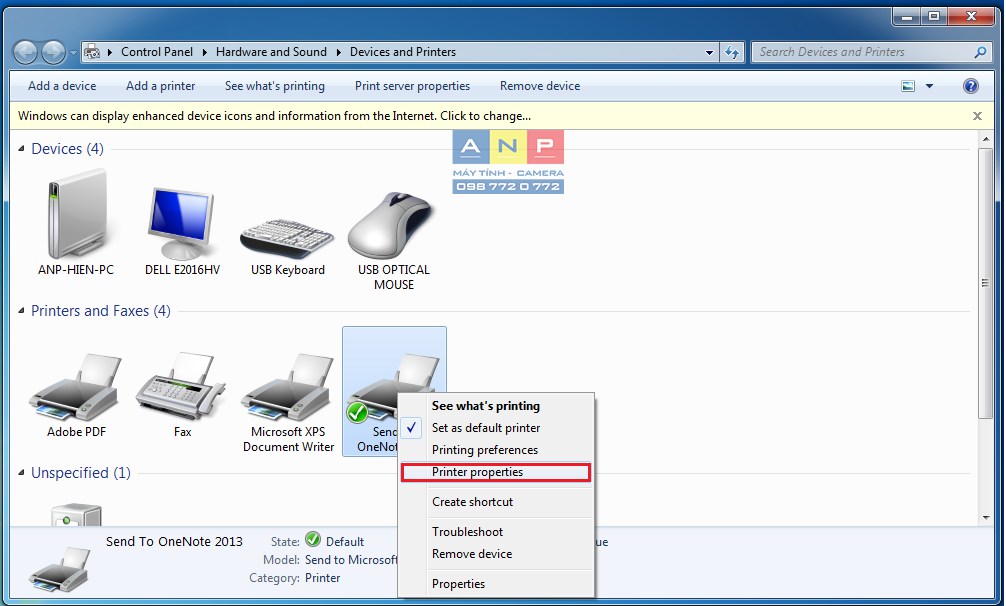Click the Hardware and Sound breadcrumb

[x=271, y=52]
